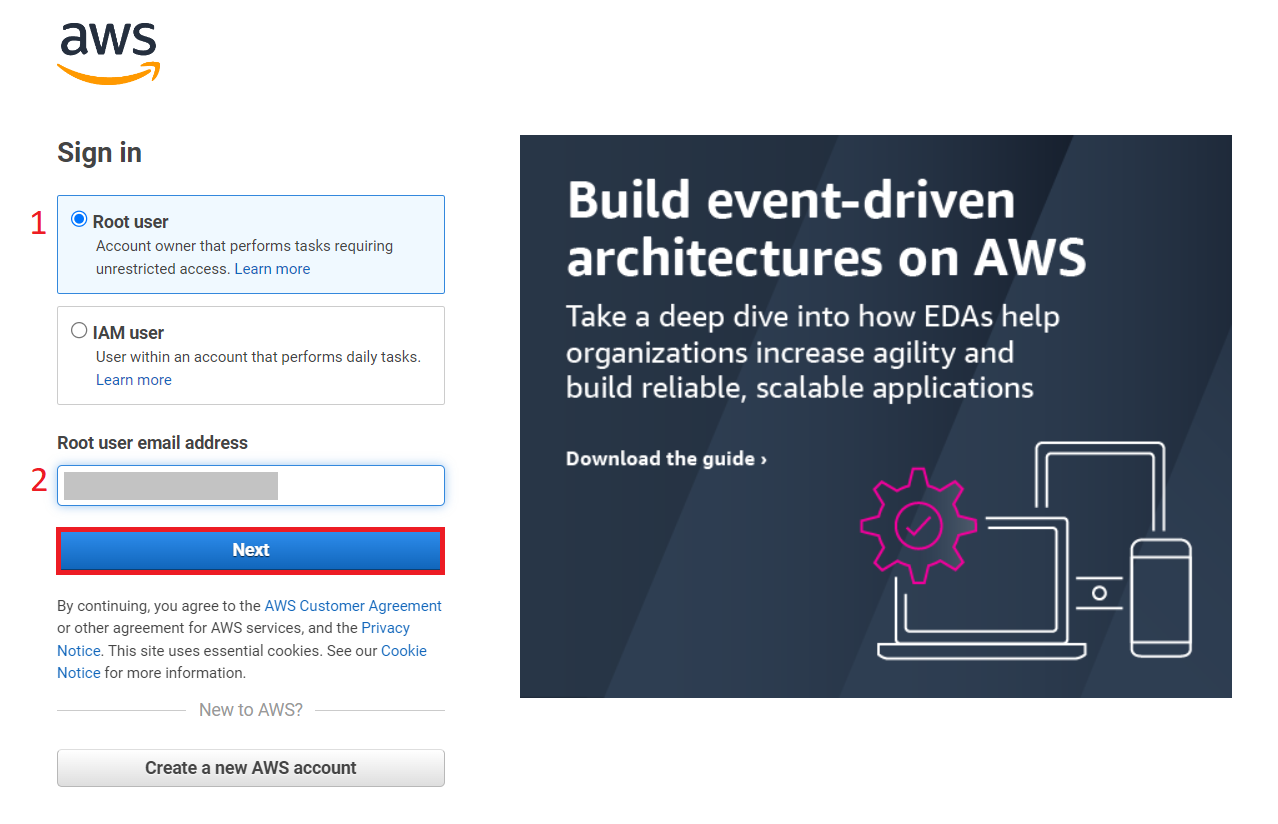
Task: Open the AWS Customer Agreement link
Action: tap(353, 606)
